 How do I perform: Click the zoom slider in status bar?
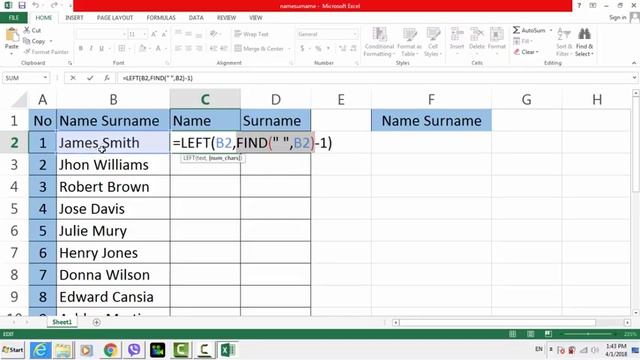click(x=588, y=334)
